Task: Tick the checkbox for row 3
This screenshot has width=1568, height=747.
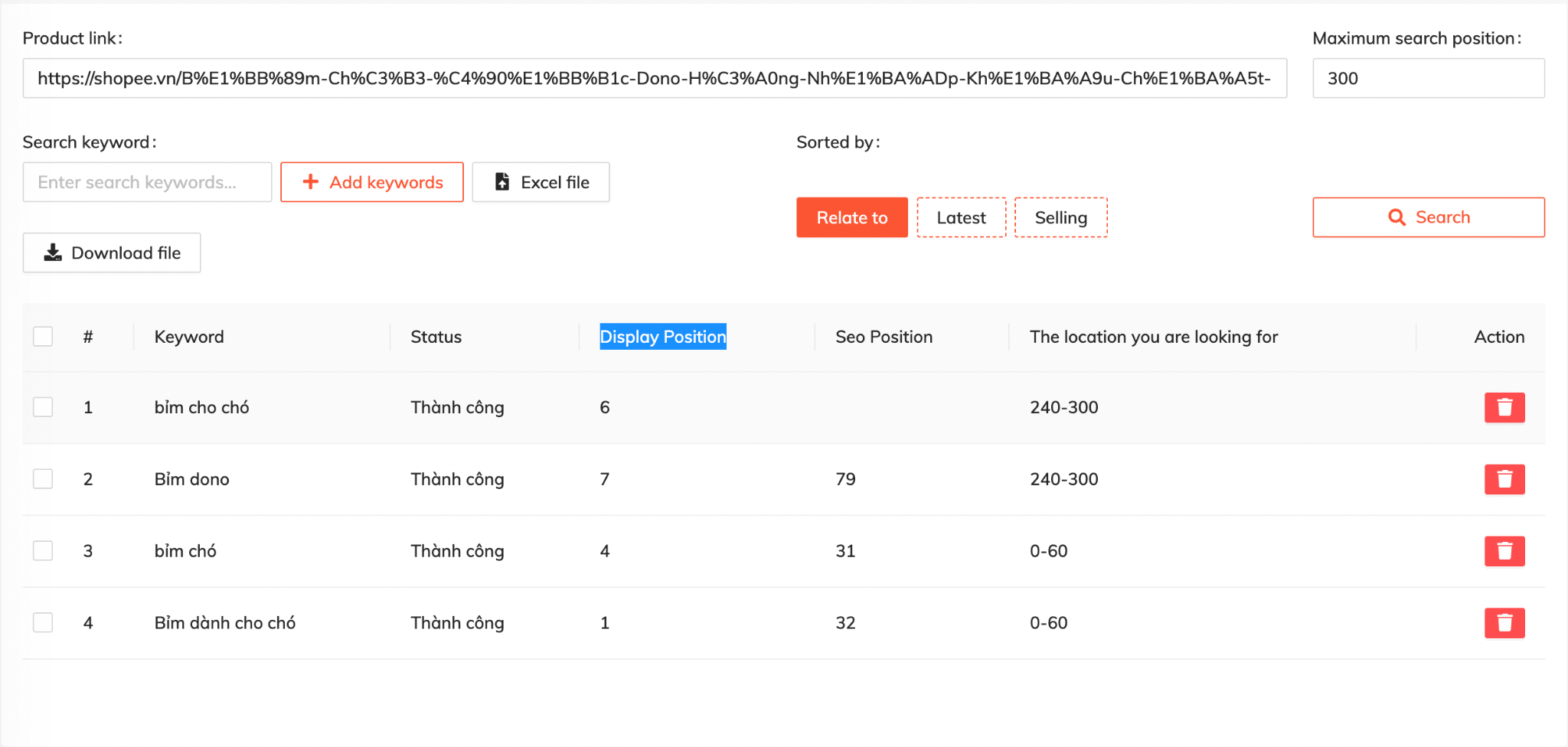Action: pyautogui.click(x=43, y=551)
